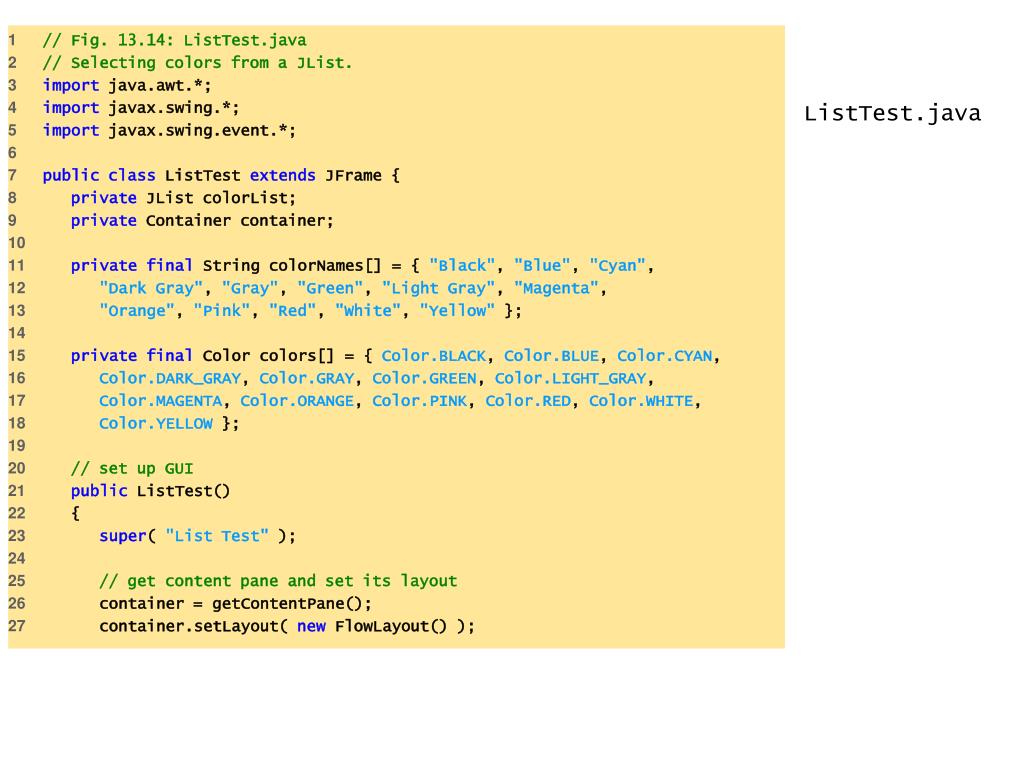This screenshot has height=768, width=1024.
Task: Click the constant Color.MAGENTA
Action: [x=161, y=401]
